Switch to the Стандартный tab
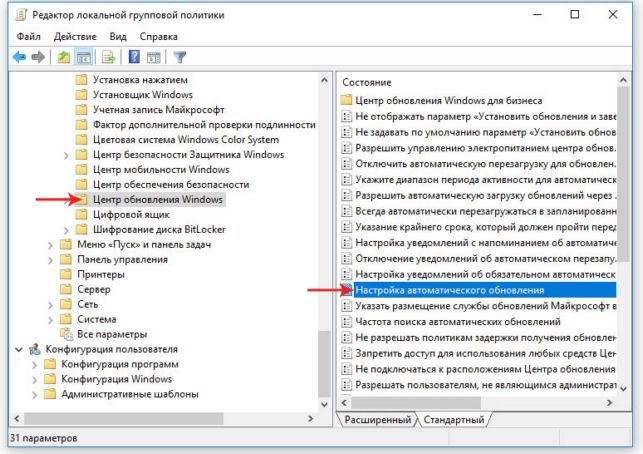The height and width of the screenshot is (454, 643). (x=454, y=420)
